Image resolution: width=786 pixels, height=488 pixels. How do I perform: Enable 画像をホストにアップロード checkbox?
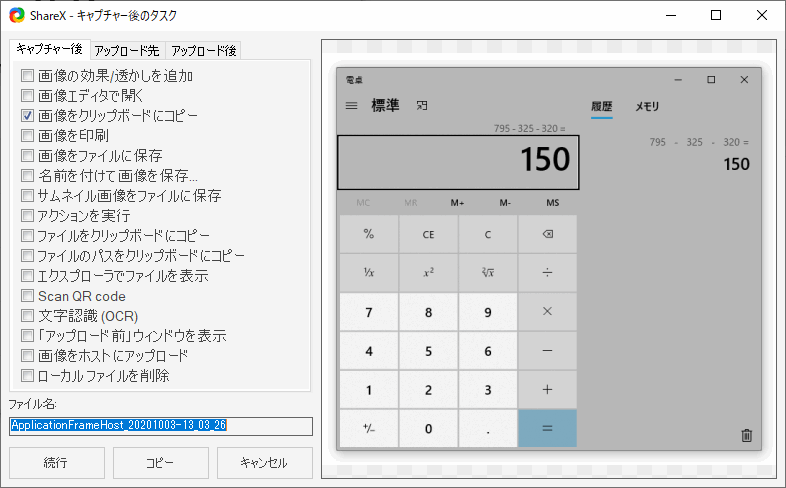click(28, 356)
